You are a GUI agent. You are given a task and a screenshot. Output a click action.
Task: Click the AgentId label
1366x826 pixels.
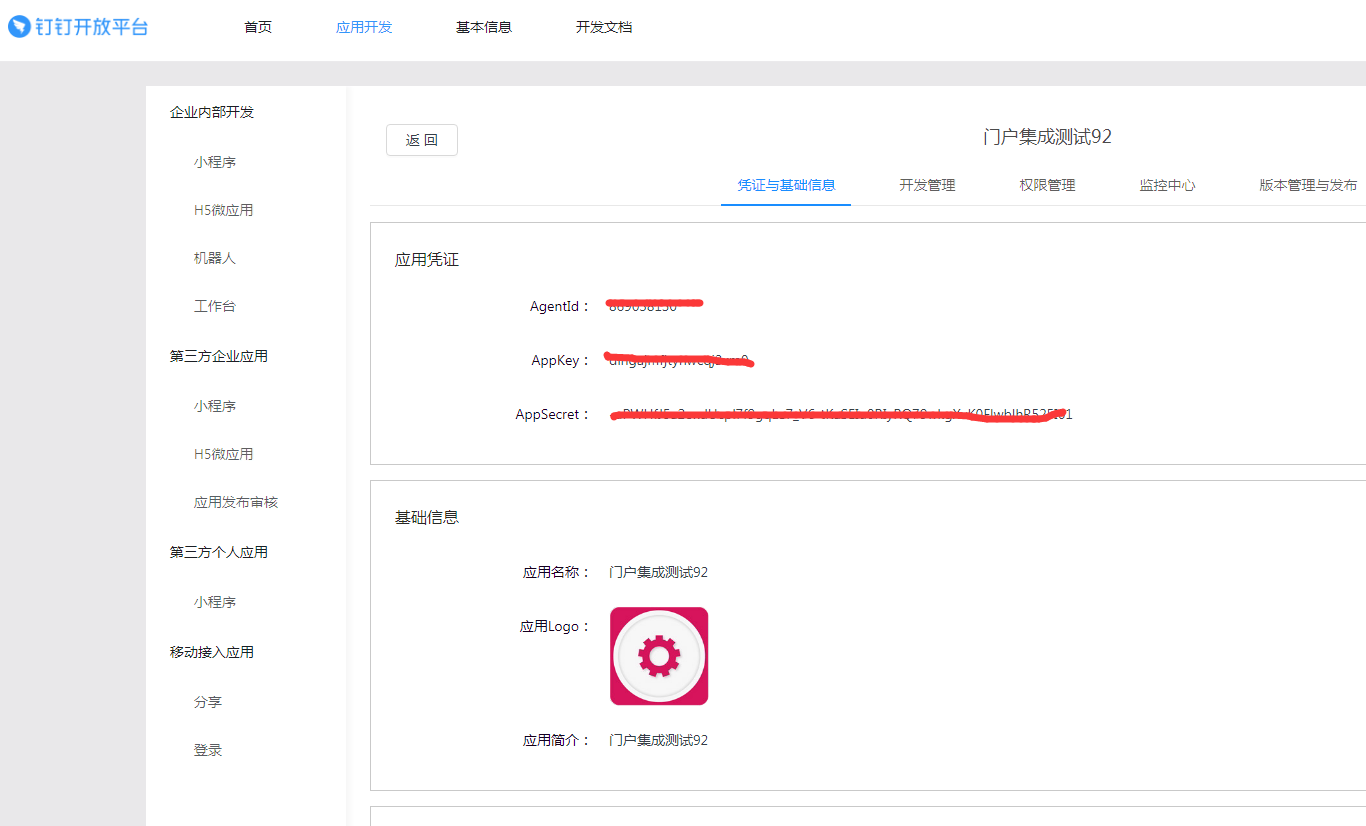coord(560,307)
